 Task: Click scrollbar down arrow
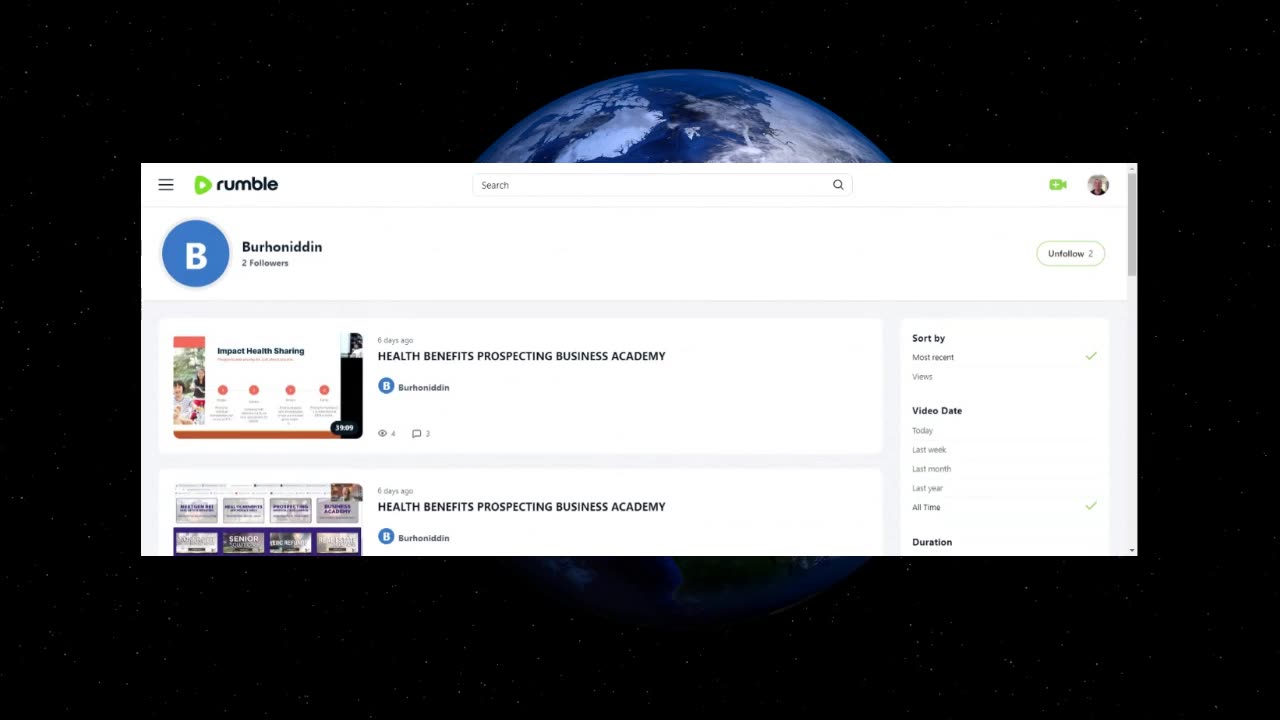pos(1132,551)
